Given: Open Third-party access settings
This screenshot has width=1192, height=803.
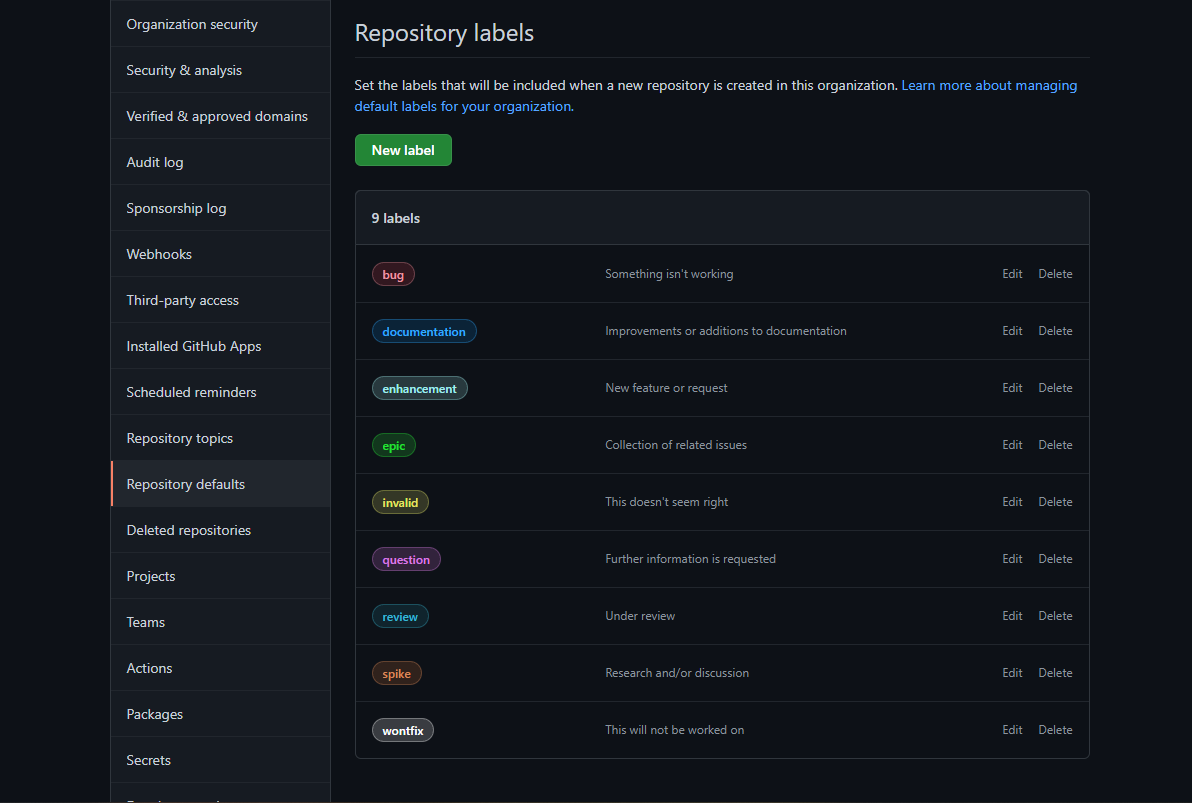Looking at the screenshot, I should click(220, 300).
